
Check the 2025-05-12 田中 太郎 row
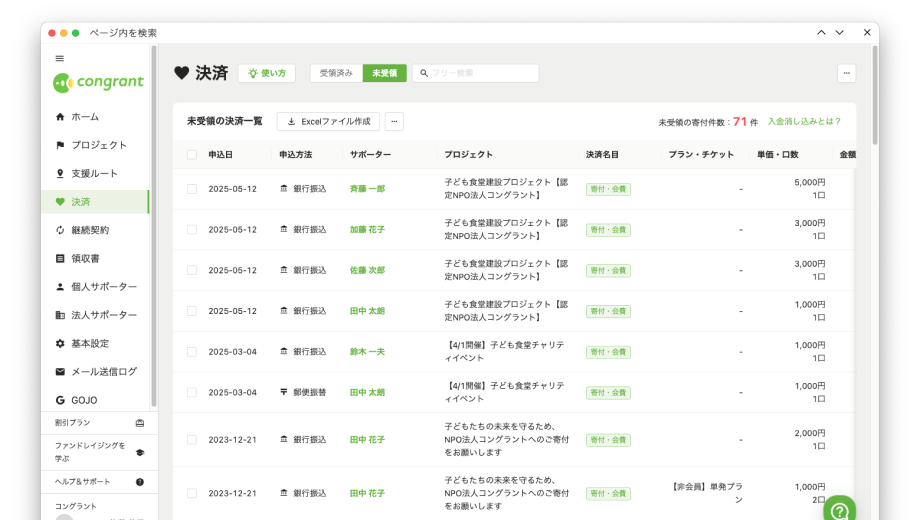(x=192, y=311)
